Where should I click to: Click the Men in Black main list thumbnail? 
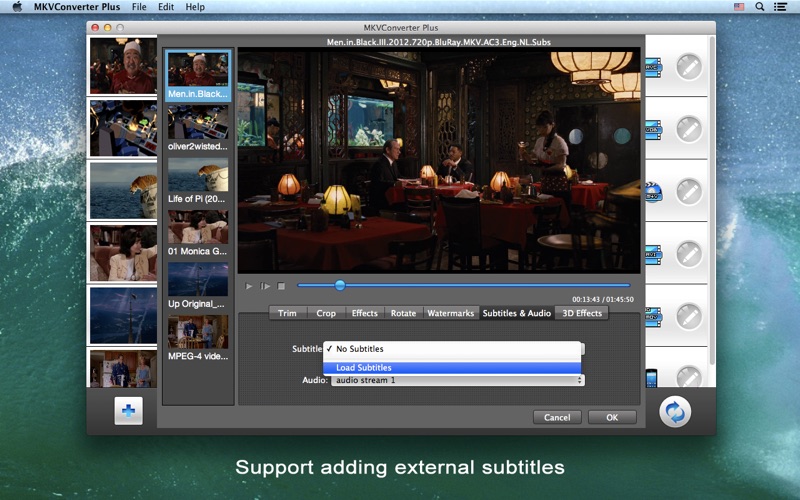click(123, 65)
